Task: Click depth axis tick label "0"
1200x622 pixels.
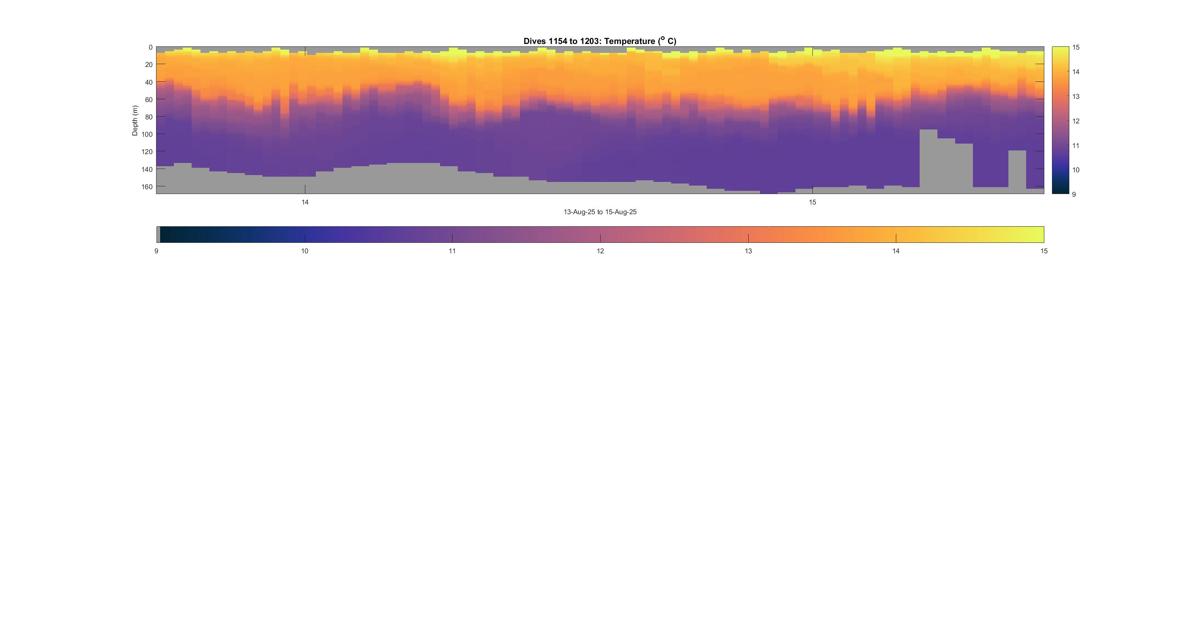Action: (150, 47)
